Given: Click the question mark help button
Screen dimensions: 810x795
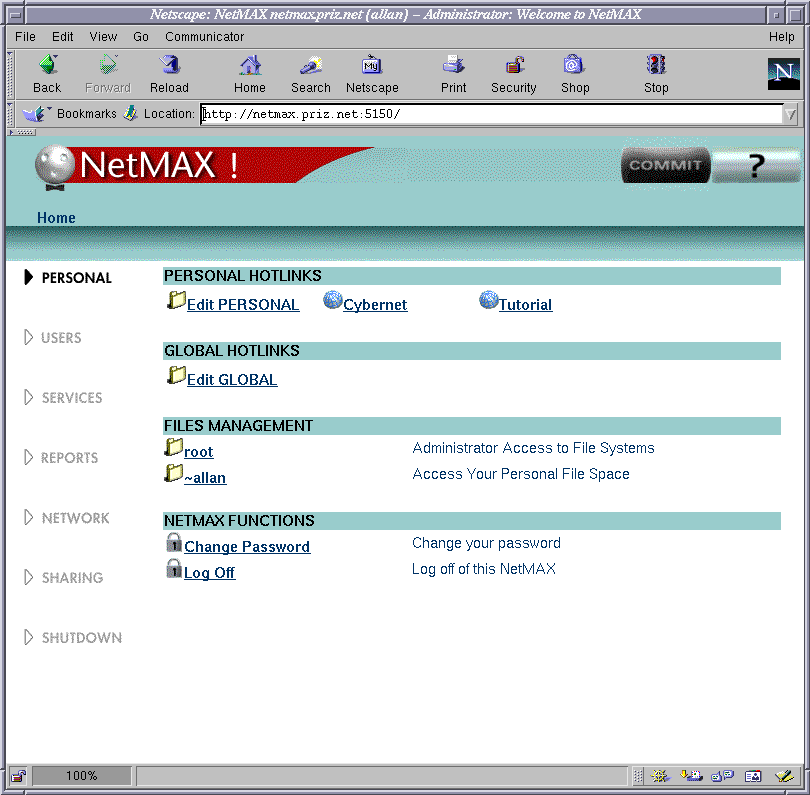Looking at the screenshot, I should pyautogui.click(x=758, y=166).
